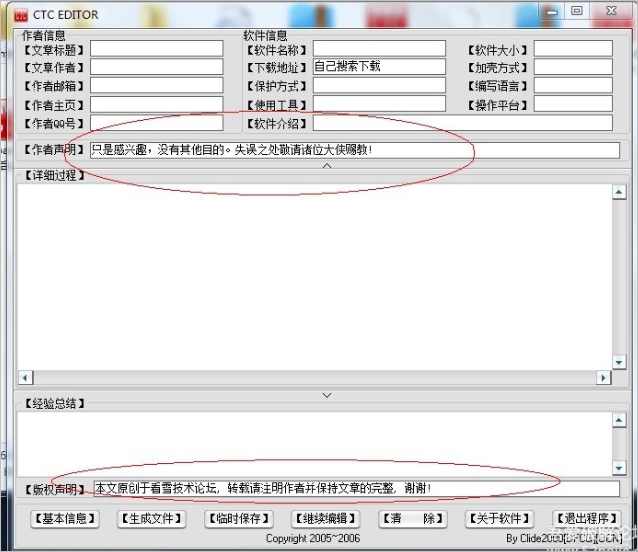Click the 使用工具 input field
This screenshot has width=638, height=552.
click(x=379, y=104)
